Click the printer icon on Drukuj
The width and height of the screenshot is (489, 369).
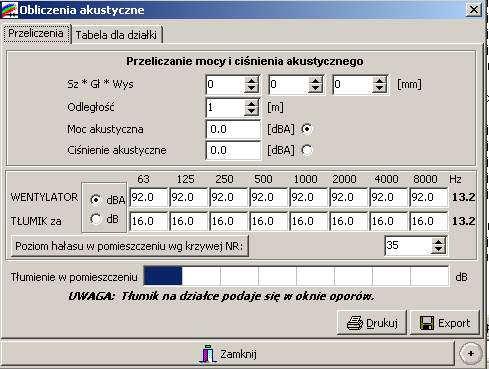pos(355,323)
